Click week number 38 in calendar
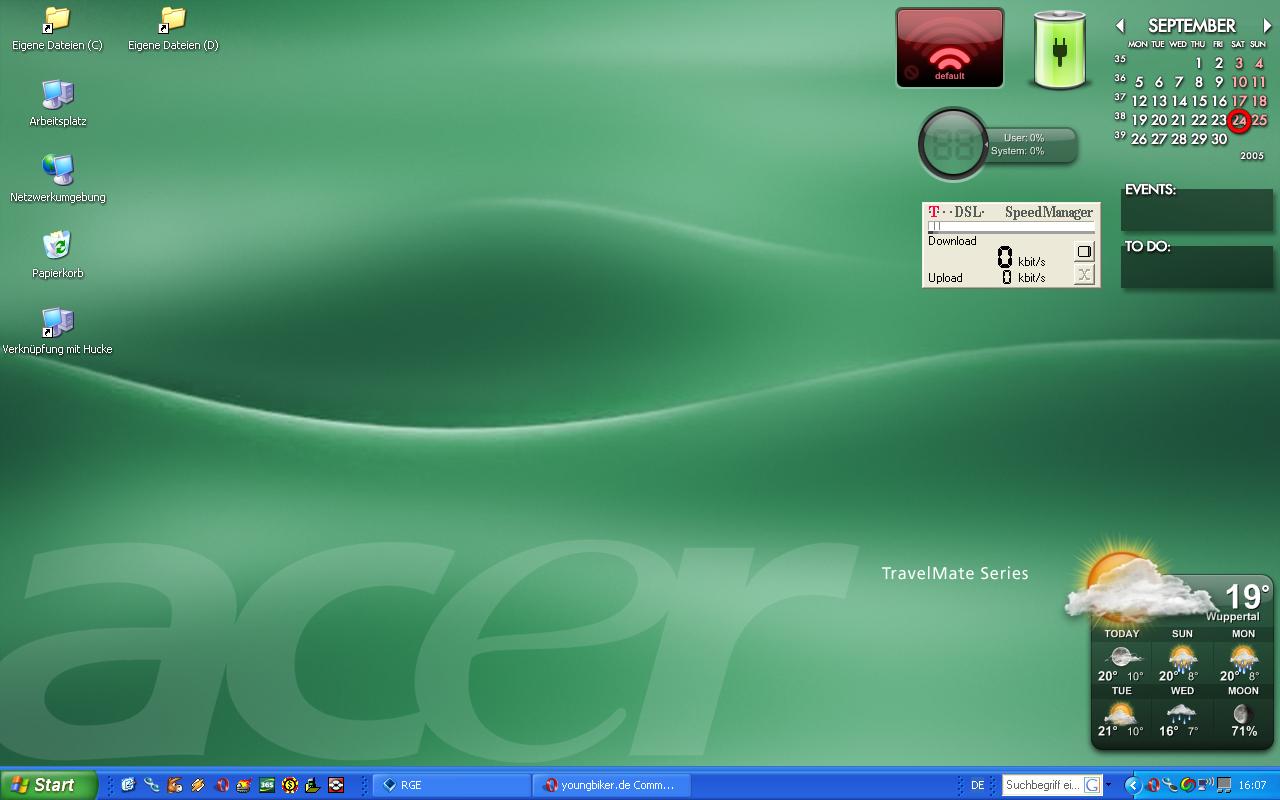This screenshot has width=1280, height=800. point(1120,116)
